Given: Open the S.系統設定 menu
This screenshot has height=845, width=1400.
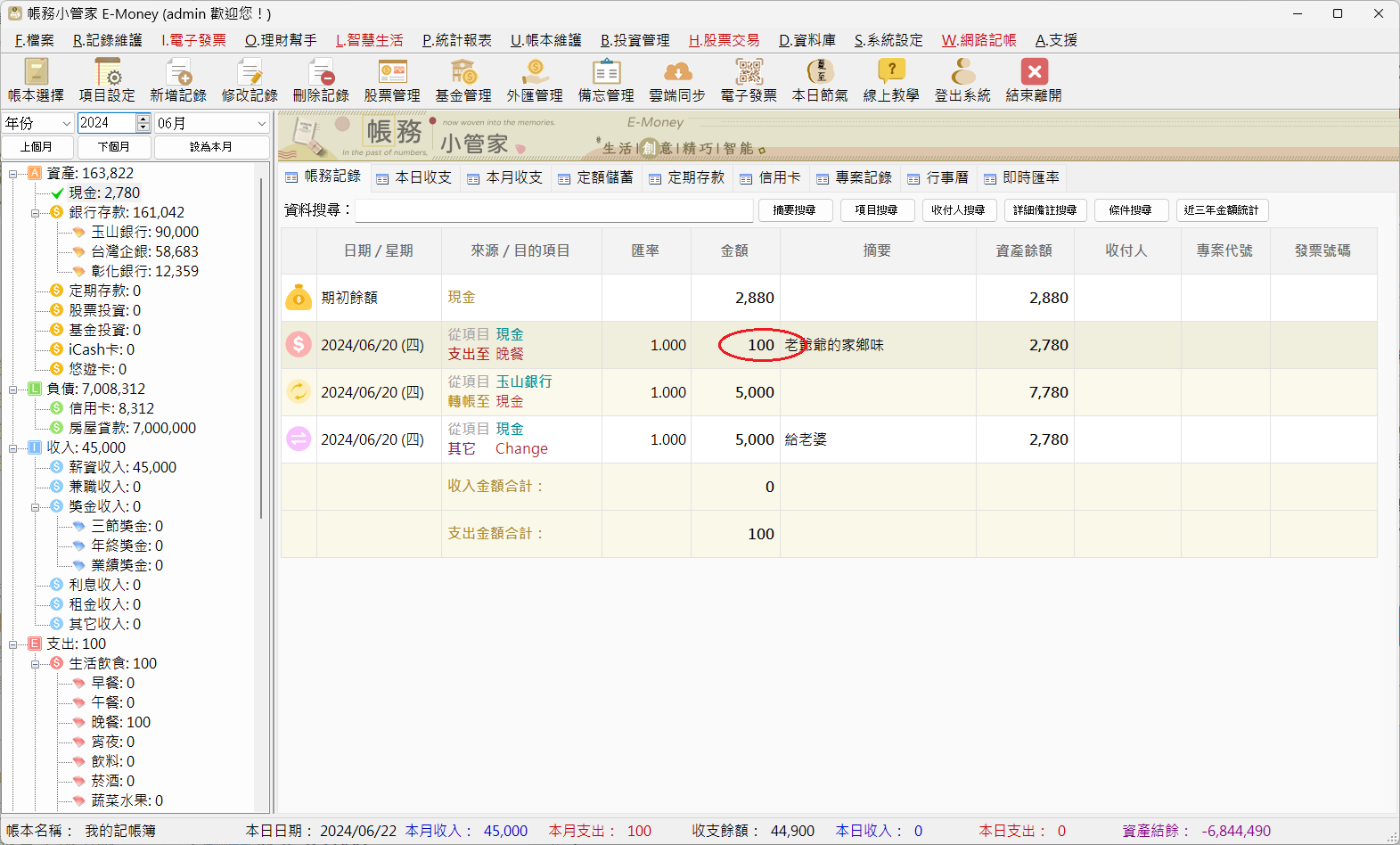Looking at the screenshot, I should [x=888, y=40].
